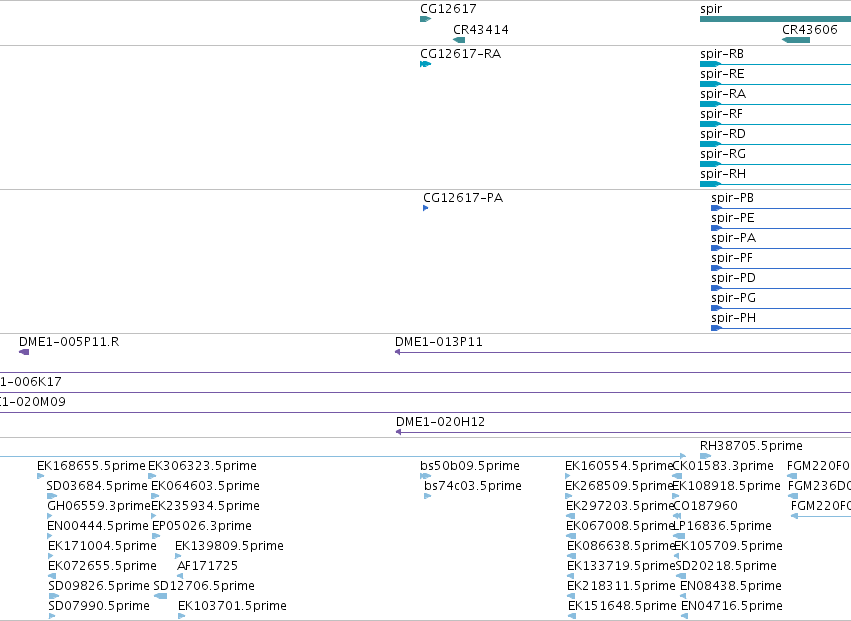Click EST EN04716.5prime
This screenshot has width=851, height=621.
tap(732, 606)
